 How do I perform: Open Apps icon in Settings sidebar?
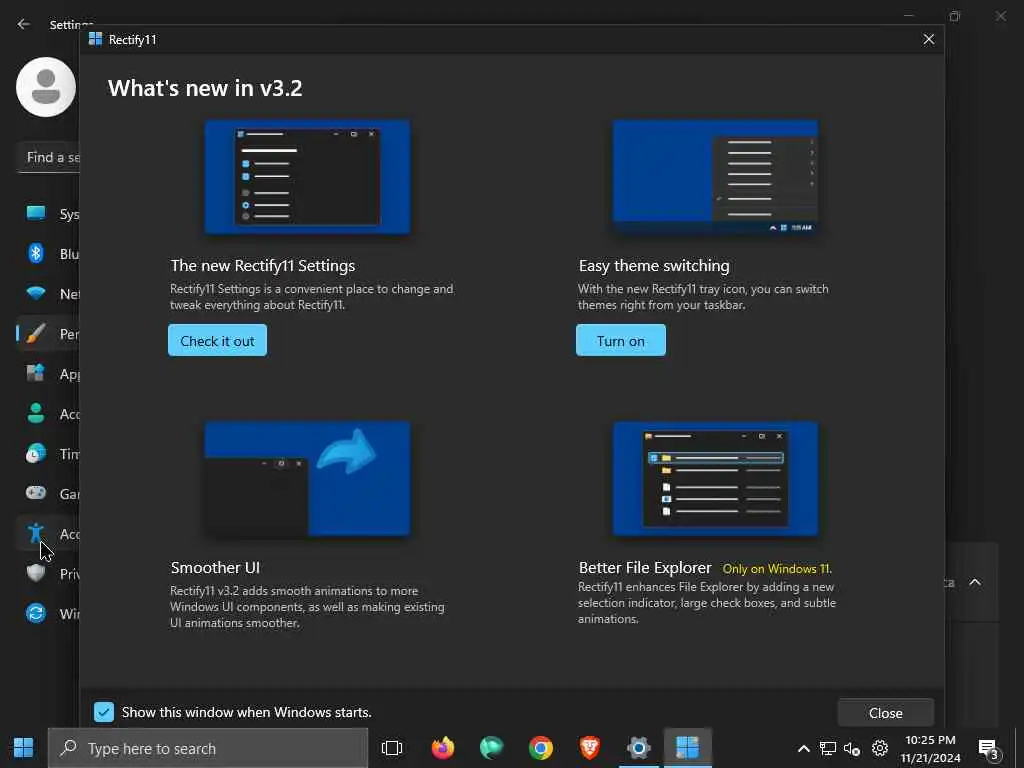coord(36,374)
